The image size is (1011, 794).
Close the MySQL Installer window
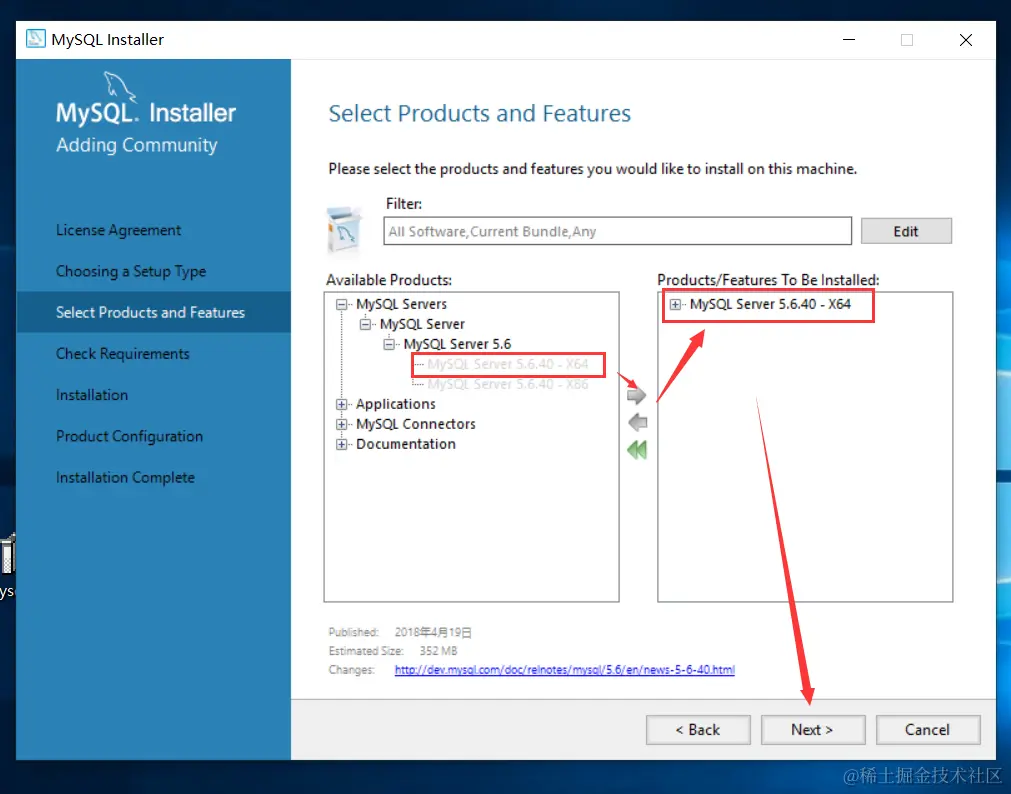point(965,39)
